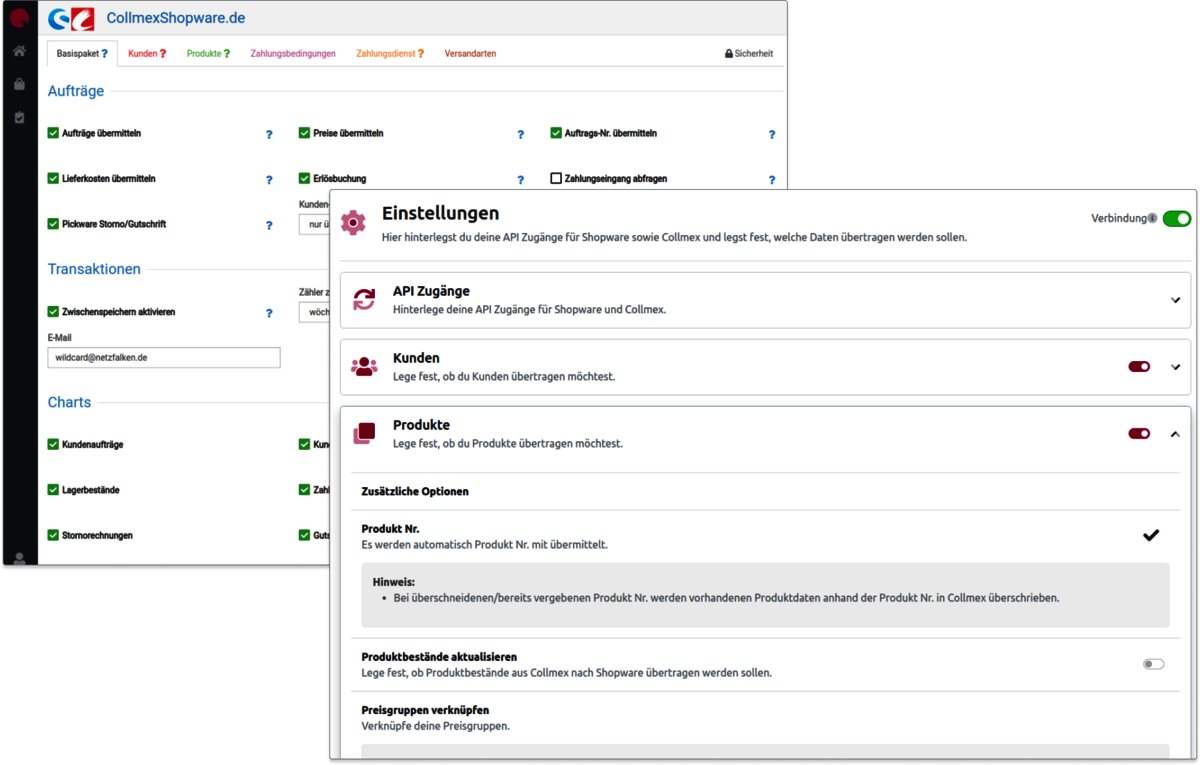Viewport: 1200px width, 765px height.
Task: Switch to the Basispaket tab
Action: point(82,54)
